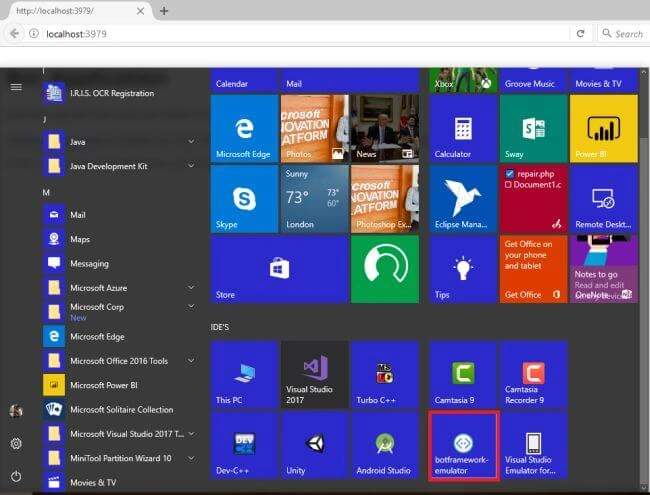The height and width of the screenshot is (495, 650).
Task: Expand Microsoft Office 2016 Tools folder
Action: point(191,361)
